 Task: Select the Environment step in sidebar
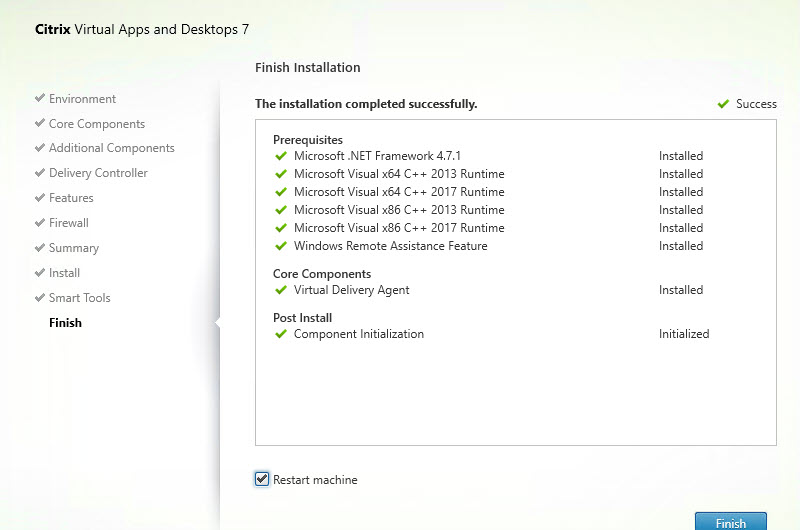coord(82,99)
